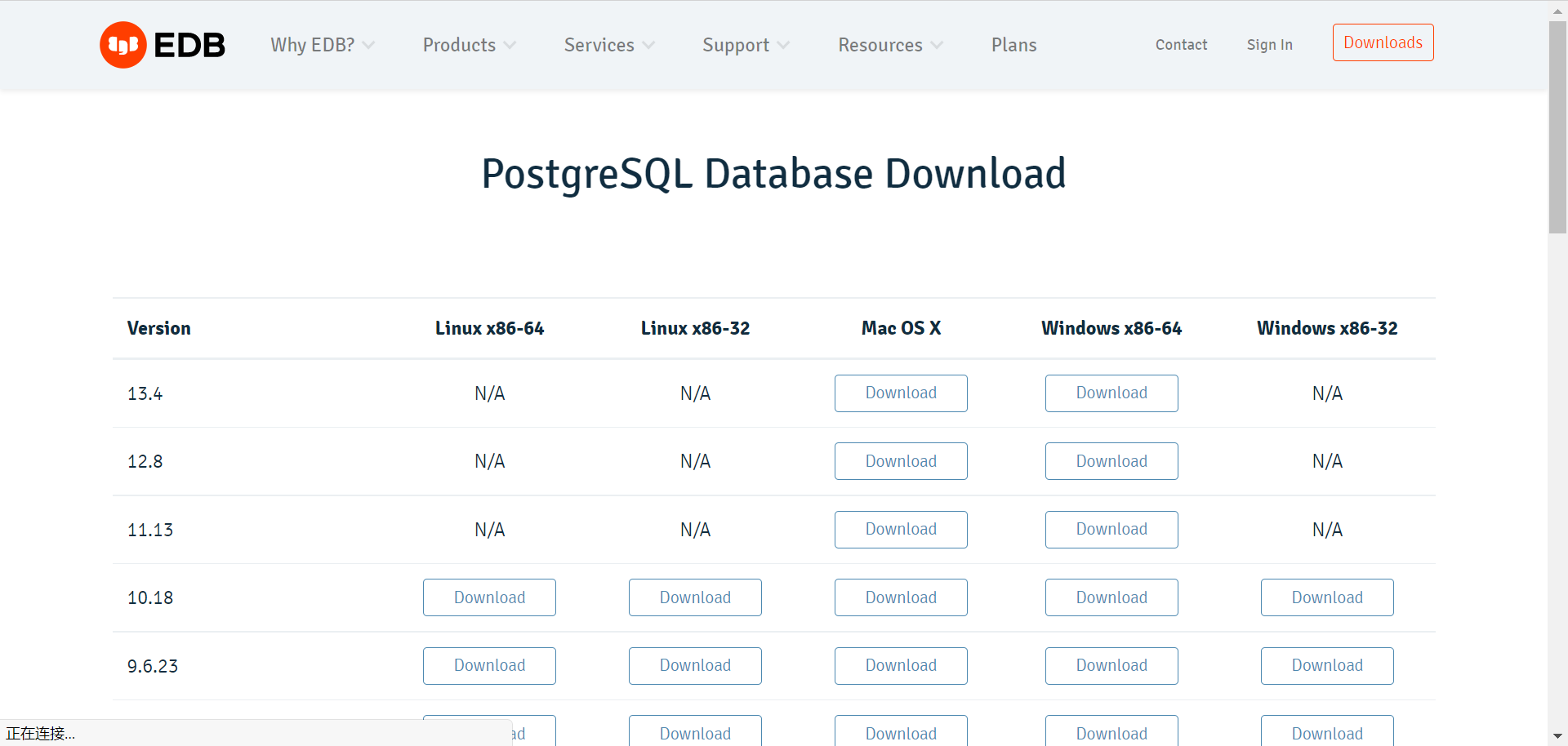Select the 13.4 version cell

tap(145, 393)
